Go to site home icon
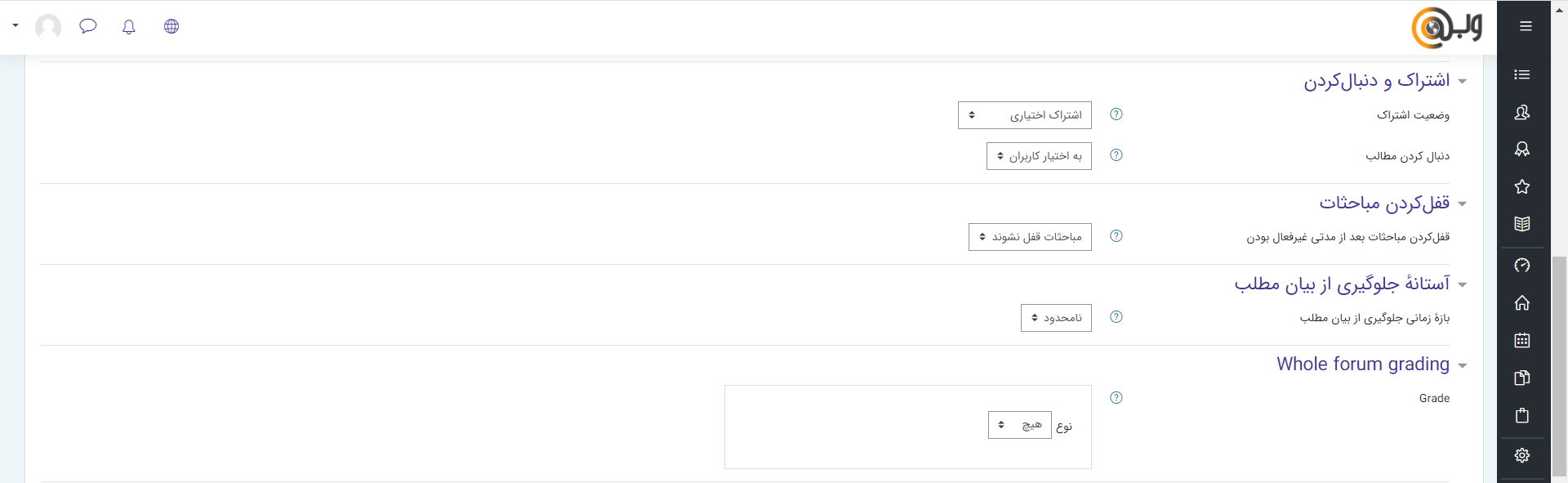Screen dimensions: 1568x483 click(1521, 303)
